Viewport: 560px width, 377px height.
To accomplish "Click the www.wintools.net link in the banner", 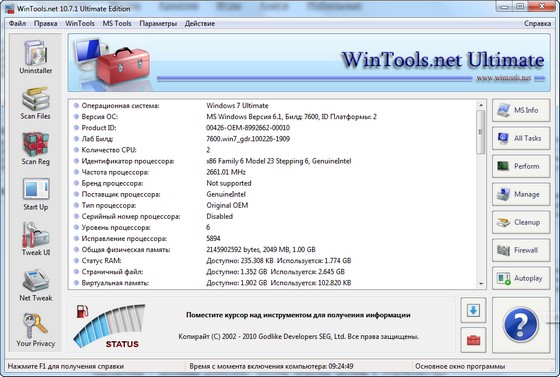I will (504, 78).
